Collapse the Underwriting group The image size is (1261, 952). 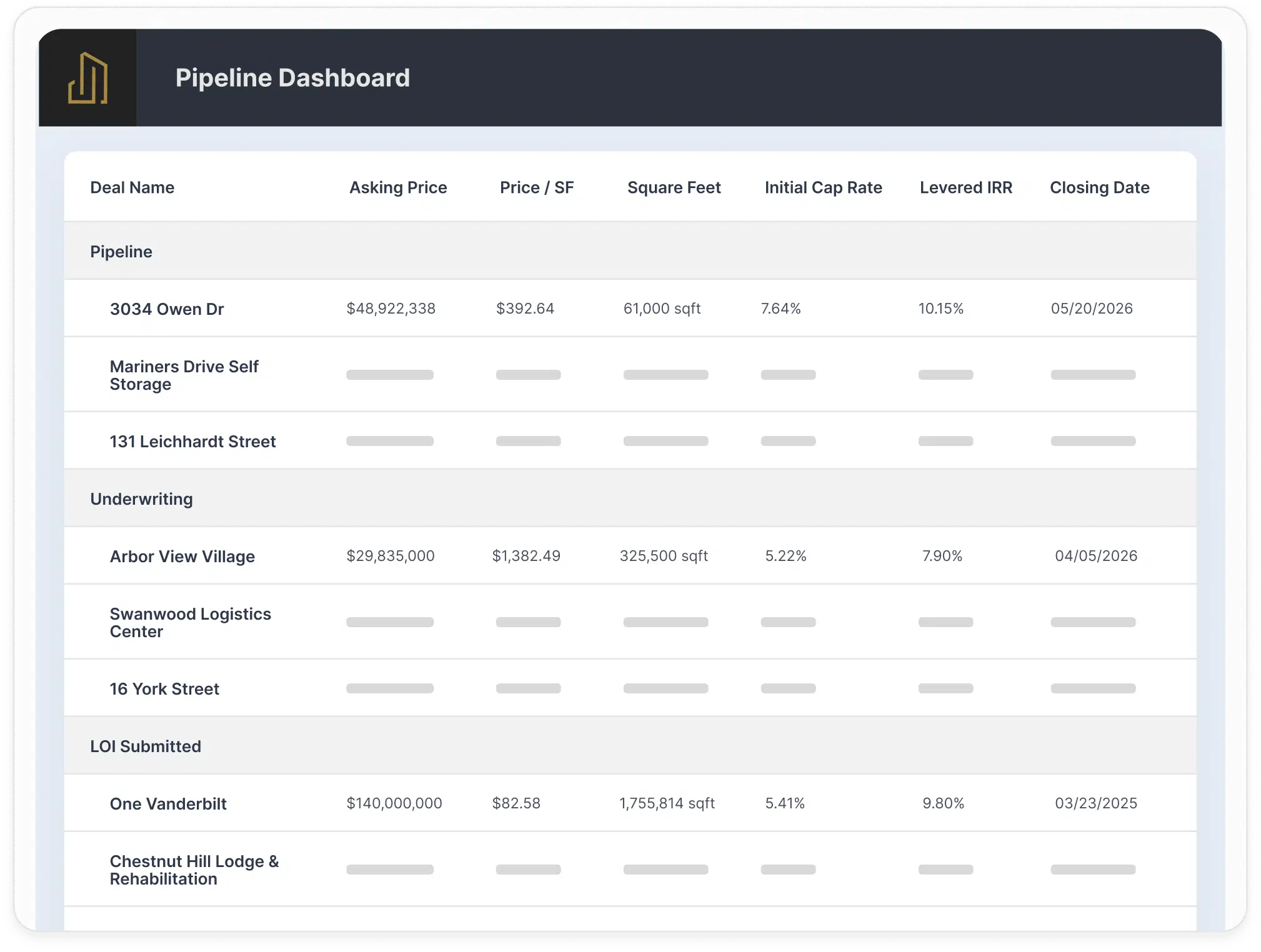[142, 498]
